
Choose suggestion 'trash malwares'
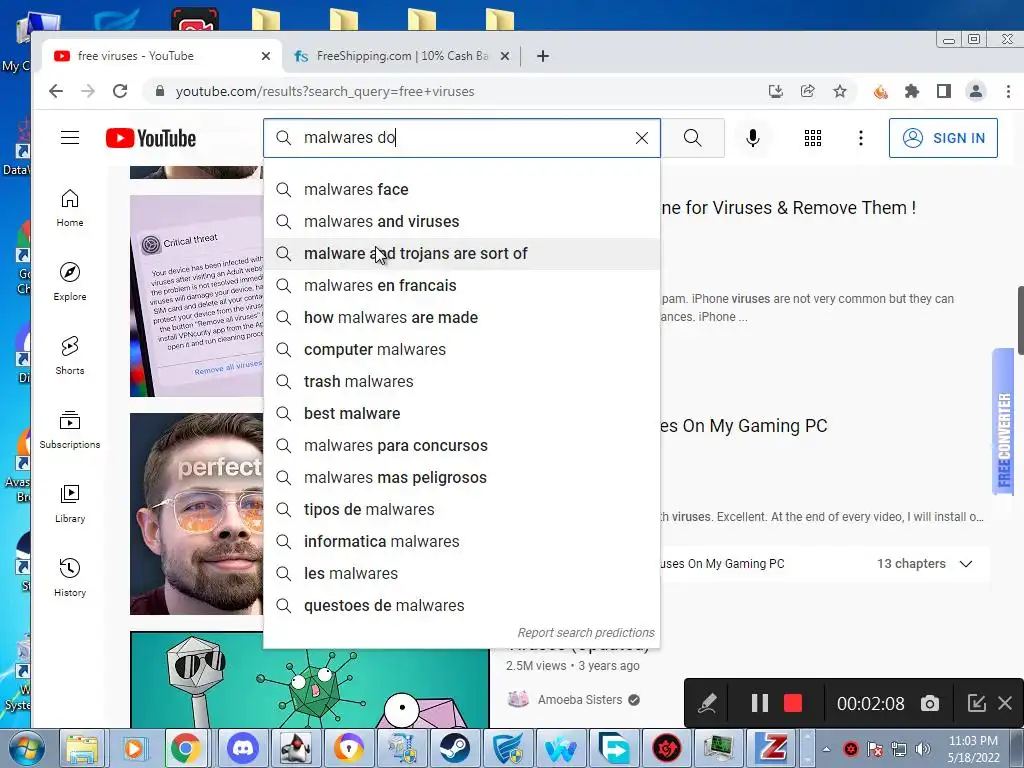462,381
